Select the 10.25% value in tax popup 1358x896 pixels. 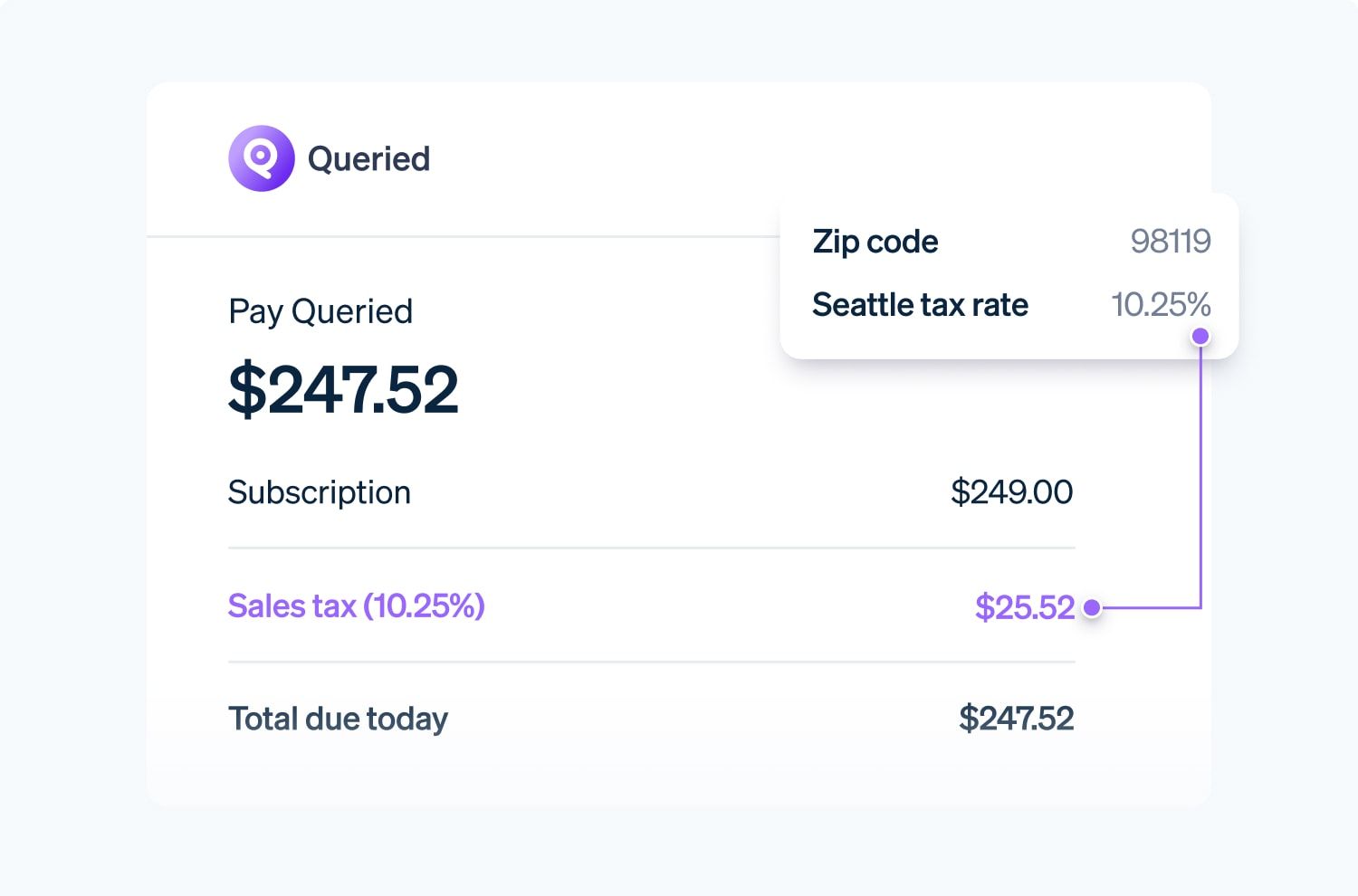(x=1160, y=305)
